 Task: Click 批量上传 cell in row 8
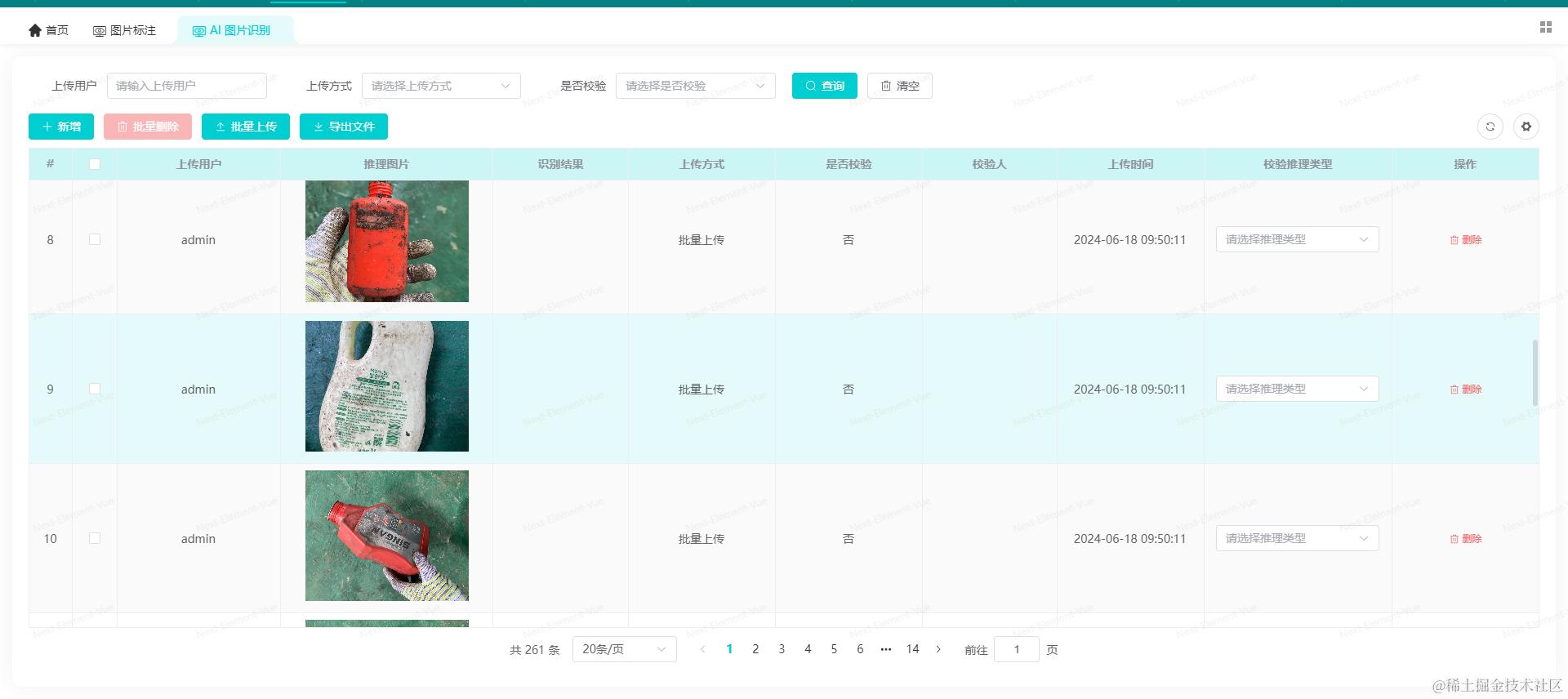click(x=702, y=240)
